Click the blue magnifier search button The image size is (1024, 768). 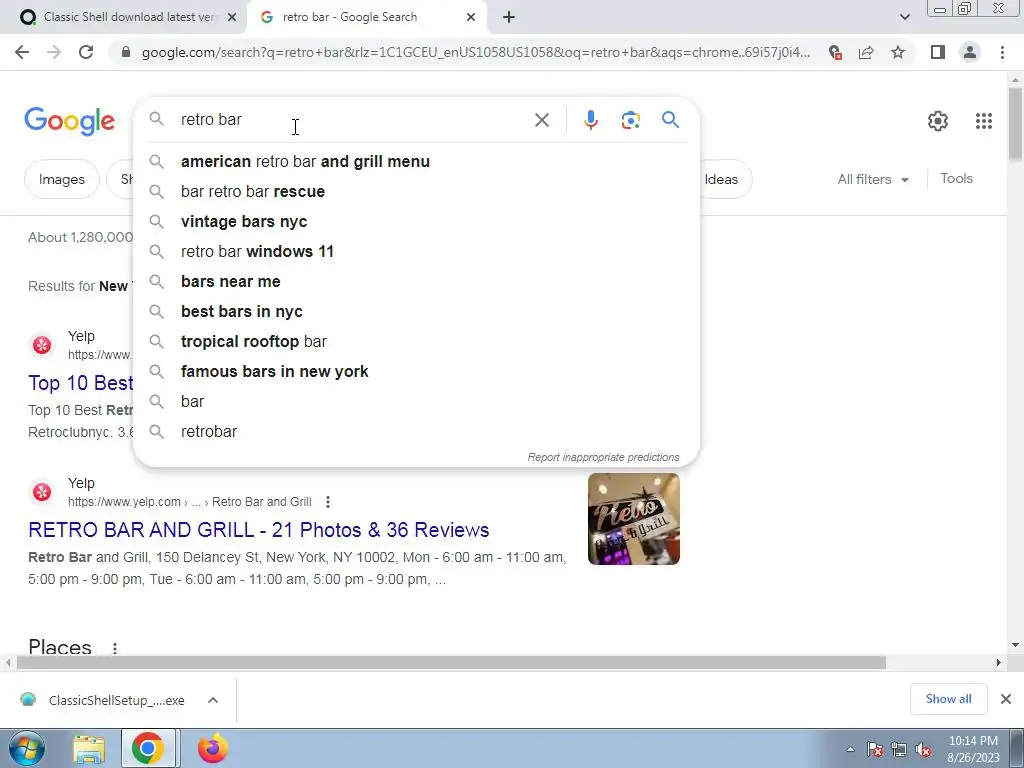(x=670, y=120)
